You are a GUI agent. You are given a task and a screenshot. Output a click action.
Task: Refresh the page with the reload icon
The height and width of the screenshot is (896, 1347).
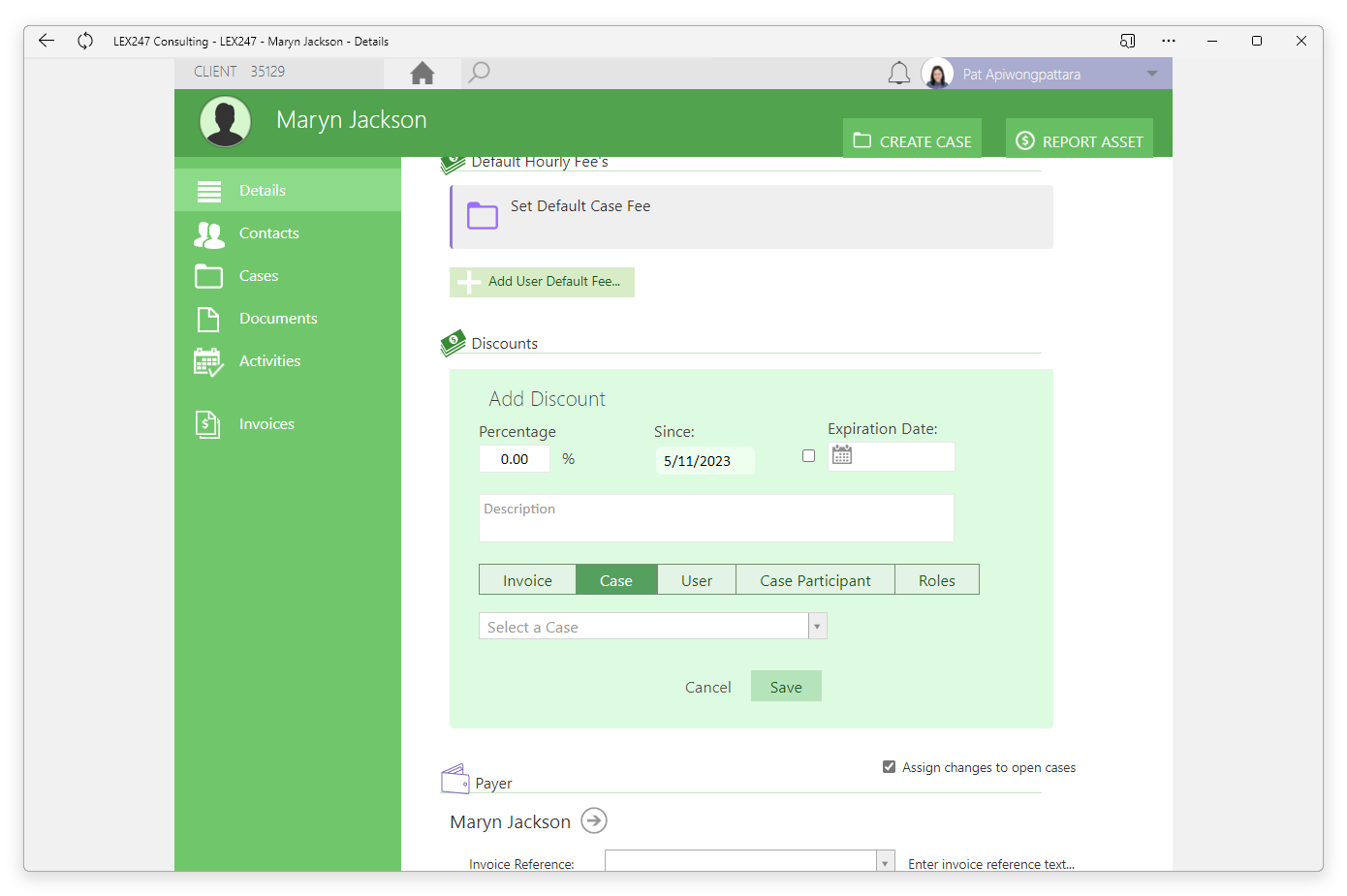85,41
